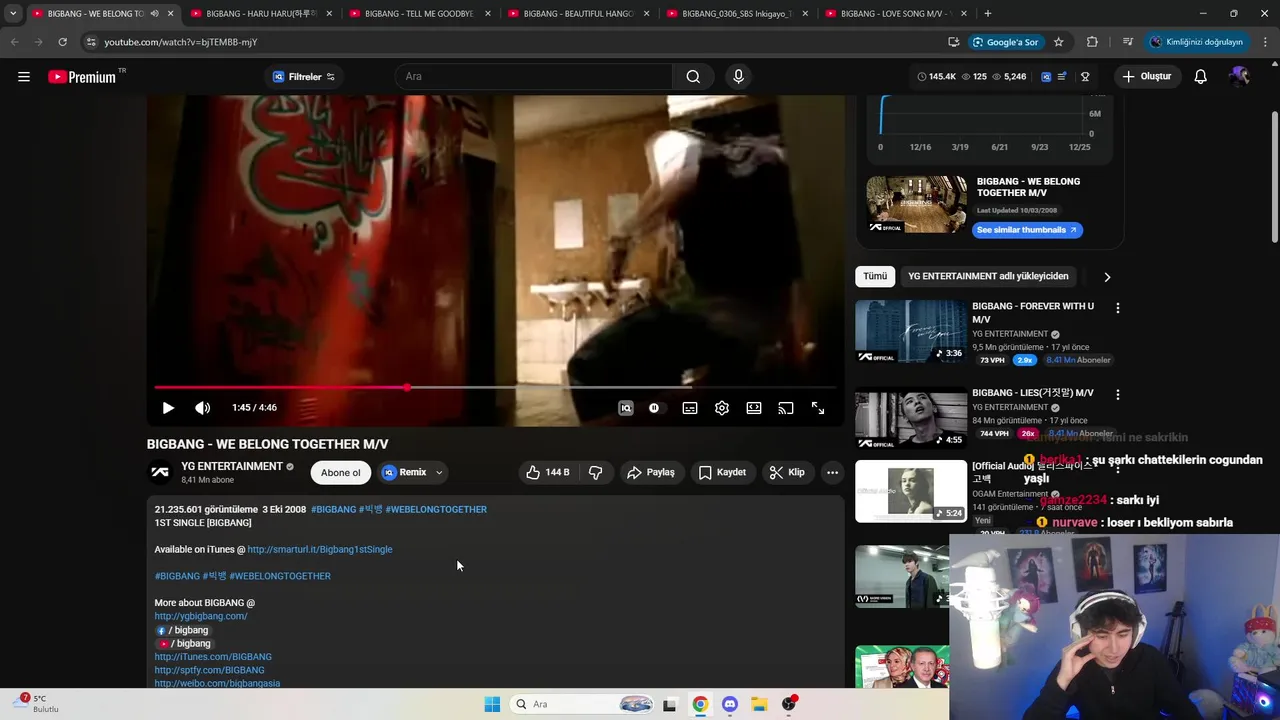The image size is (1280, 720).
Task: Enter fullscreen mode
Action: click(x=818, y=408)
